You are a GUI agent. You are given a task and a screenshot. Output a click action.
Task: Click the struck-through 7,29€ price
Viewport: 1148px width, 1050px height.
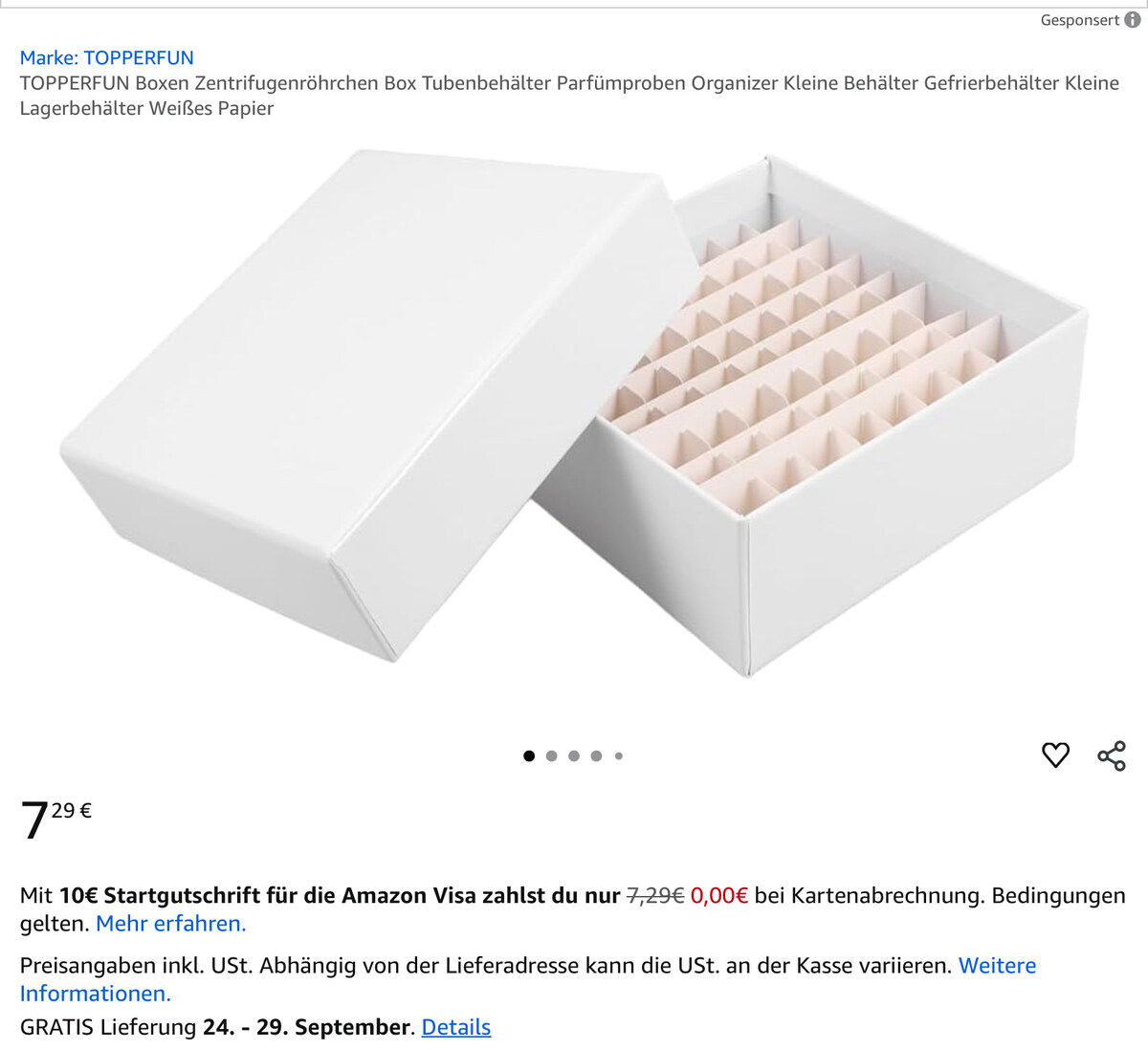click(x=655, y=896)
